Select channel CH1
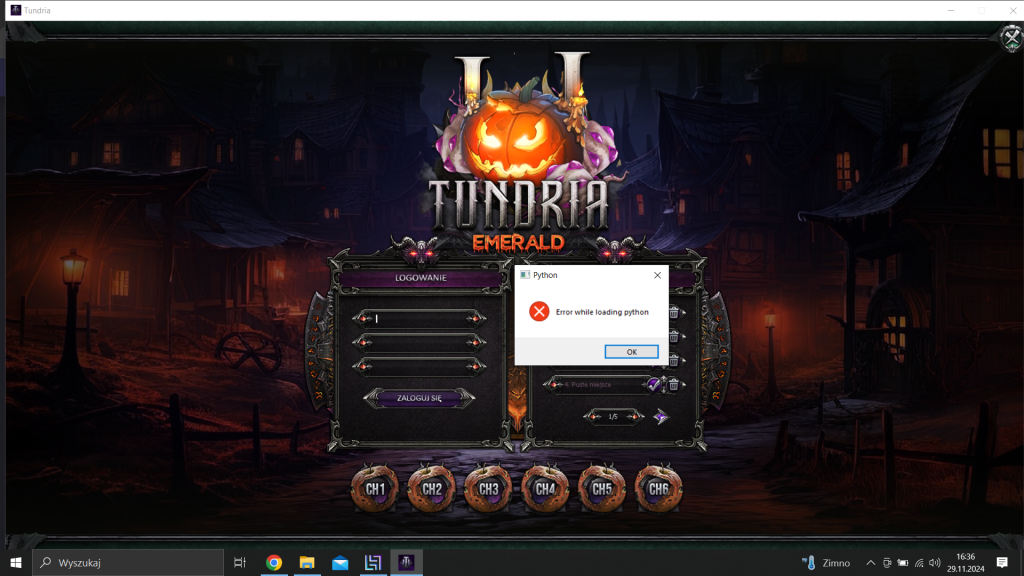 [x=375, y=488]
